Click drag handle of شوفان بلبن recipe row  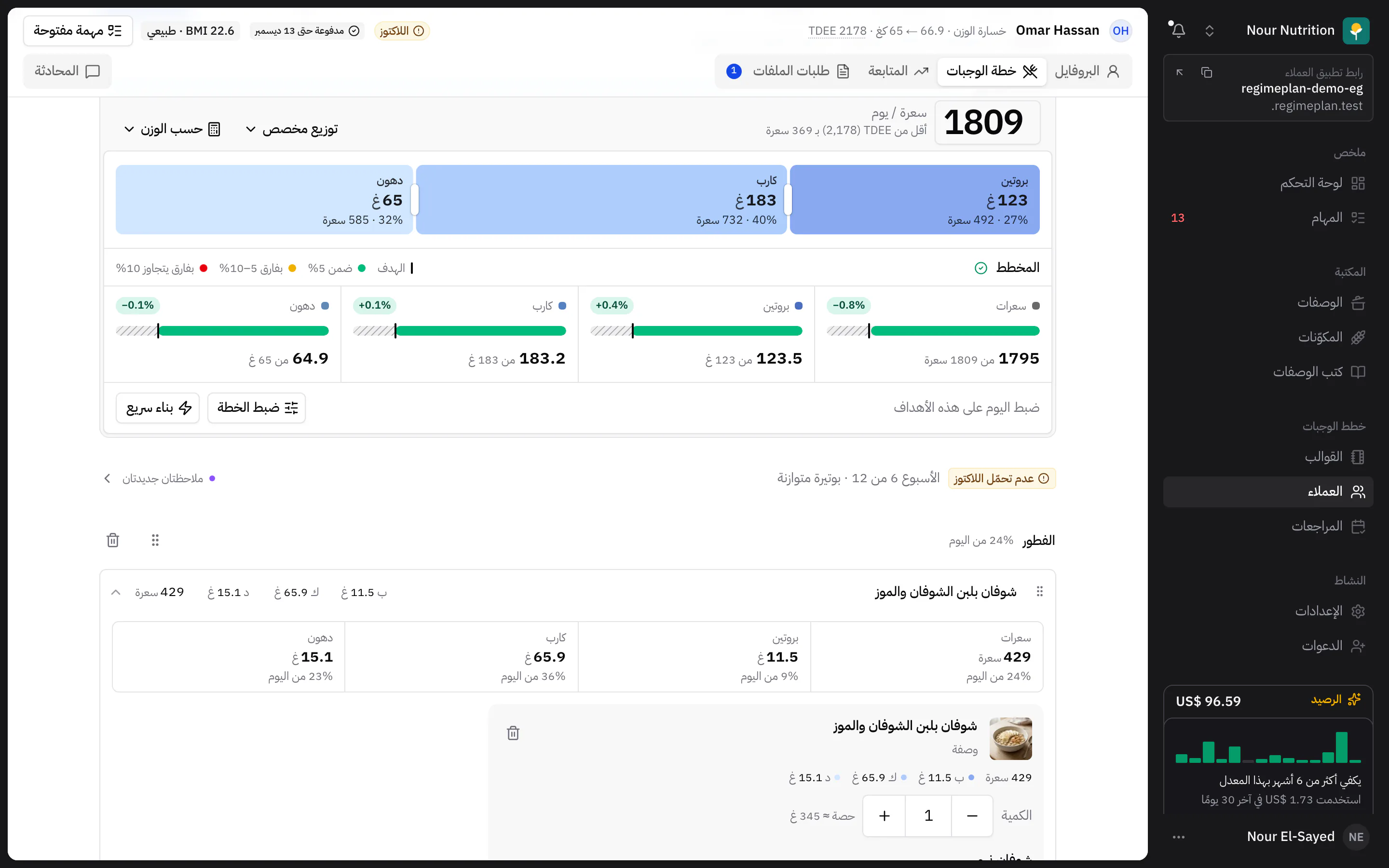(1039, 591)
